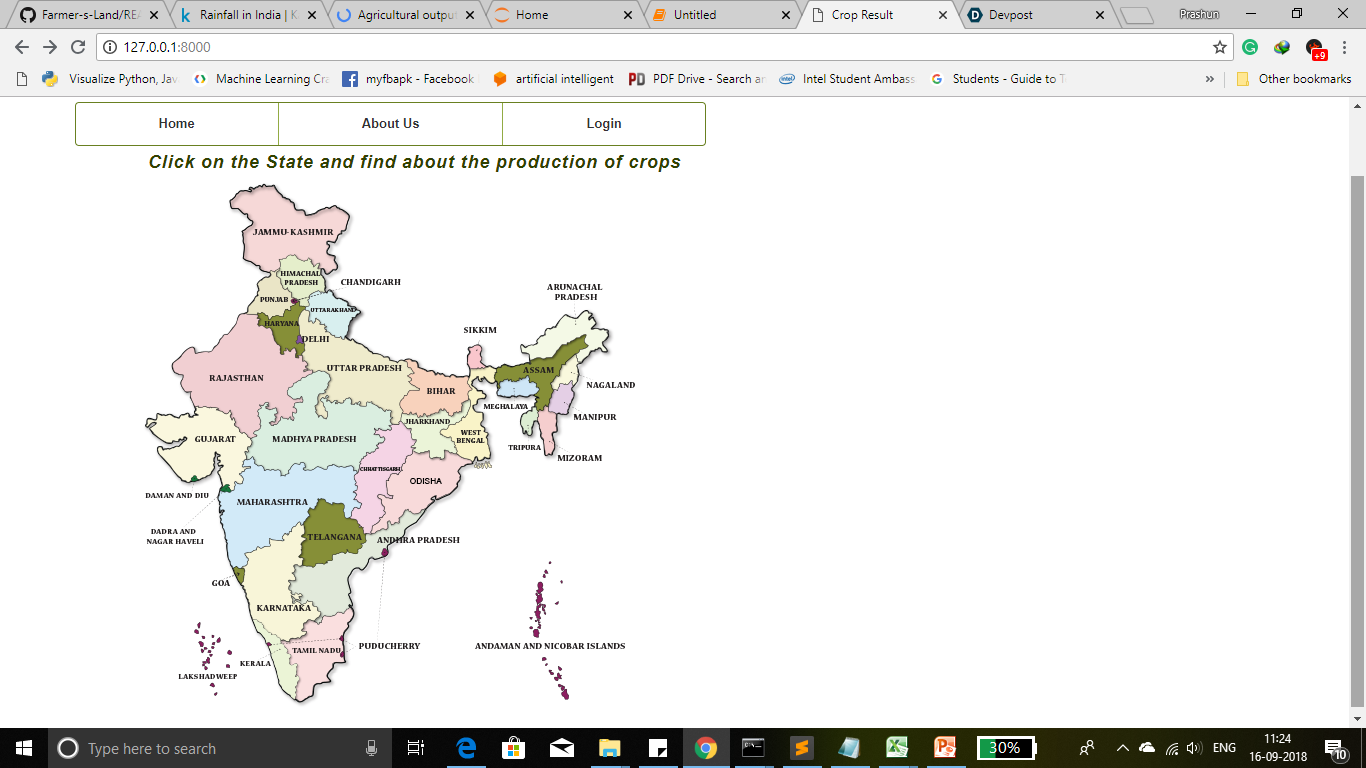Viewport: 1366px width, 768px height.
Task: Open Excel from the taskbar
Action: [x=897, y=747]
